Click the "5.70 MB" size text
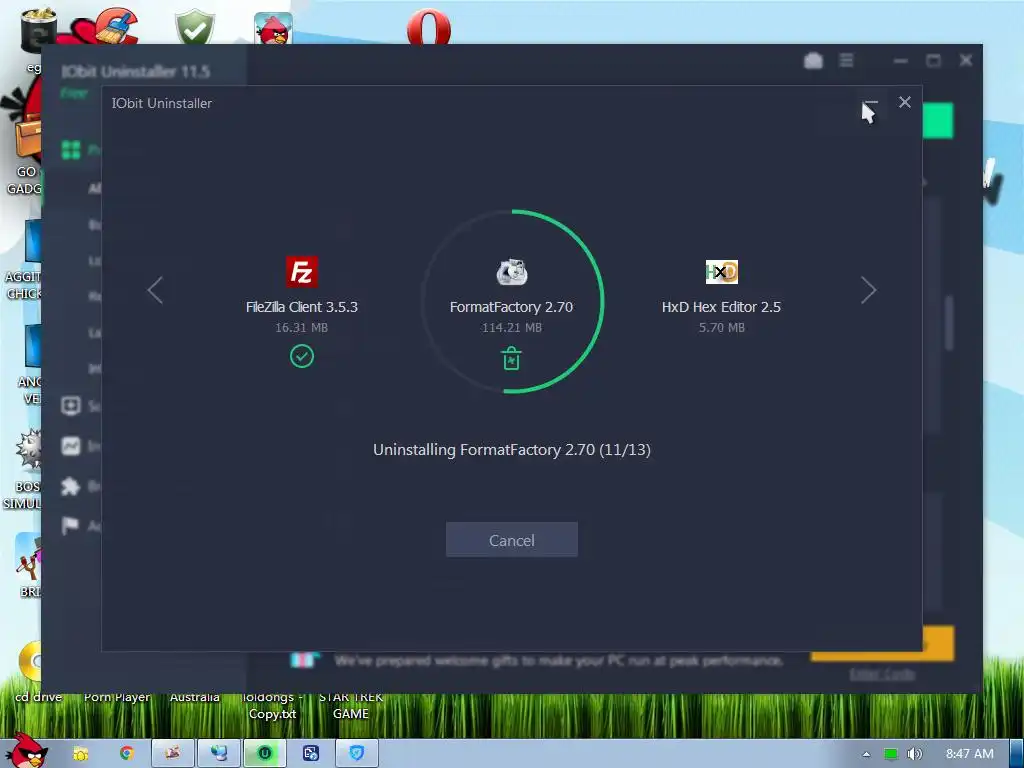 [x=722, y=328]
